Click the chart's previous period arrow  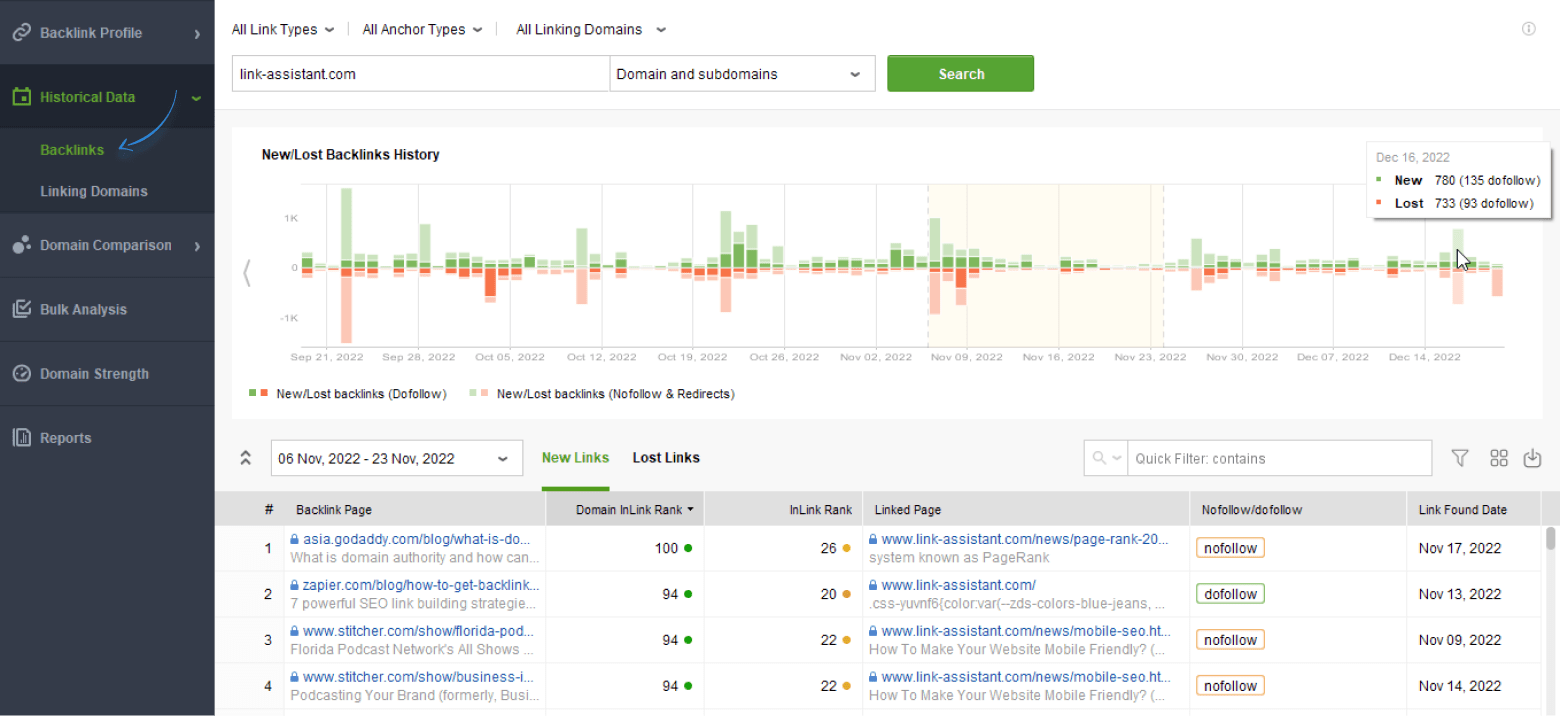(247, 272)
